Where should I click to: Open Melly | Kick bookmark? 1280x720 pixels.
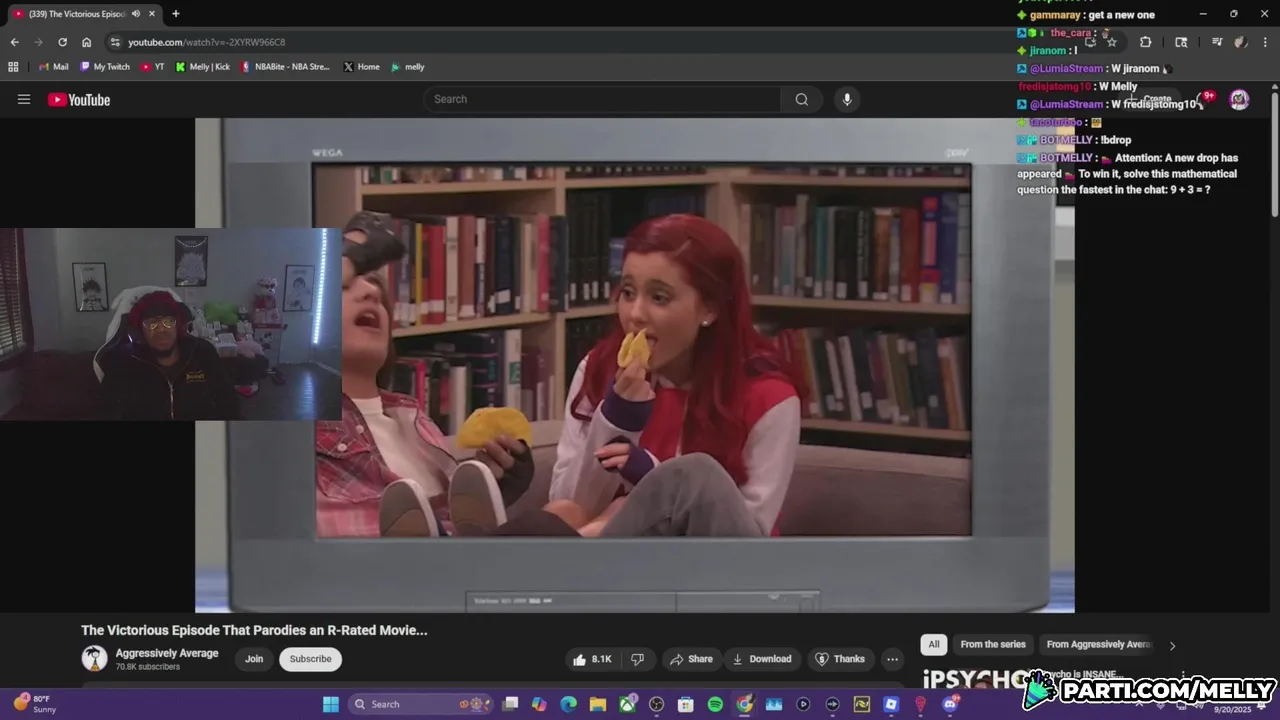coord(203,67)
